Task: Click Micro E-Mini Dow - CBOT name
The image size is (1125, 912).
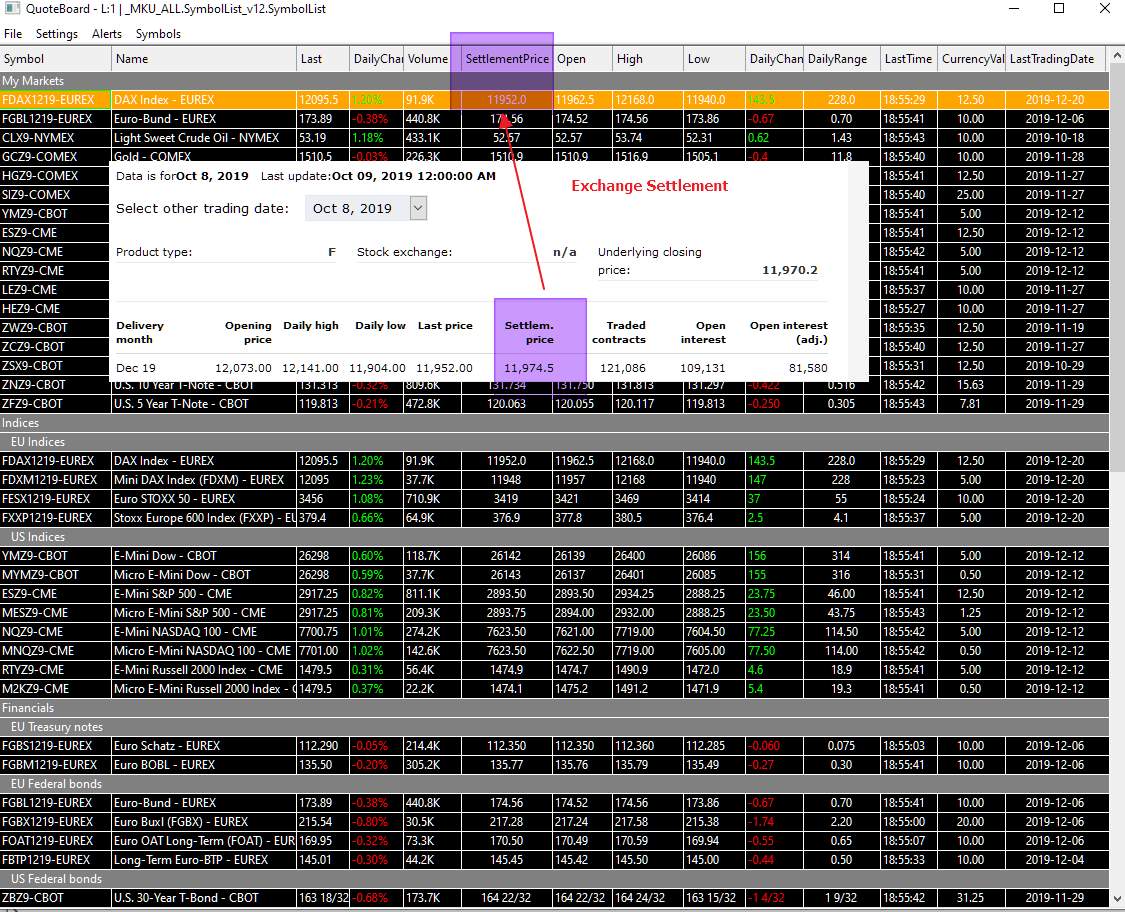Action: point(182,575)
